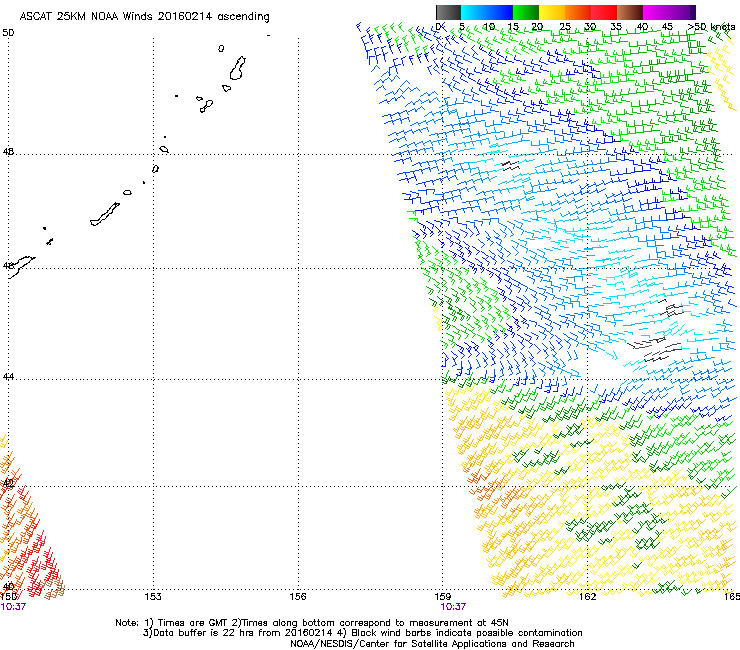
Task: Click the '156' longitude axis label
Action: [x=298, y=597]
